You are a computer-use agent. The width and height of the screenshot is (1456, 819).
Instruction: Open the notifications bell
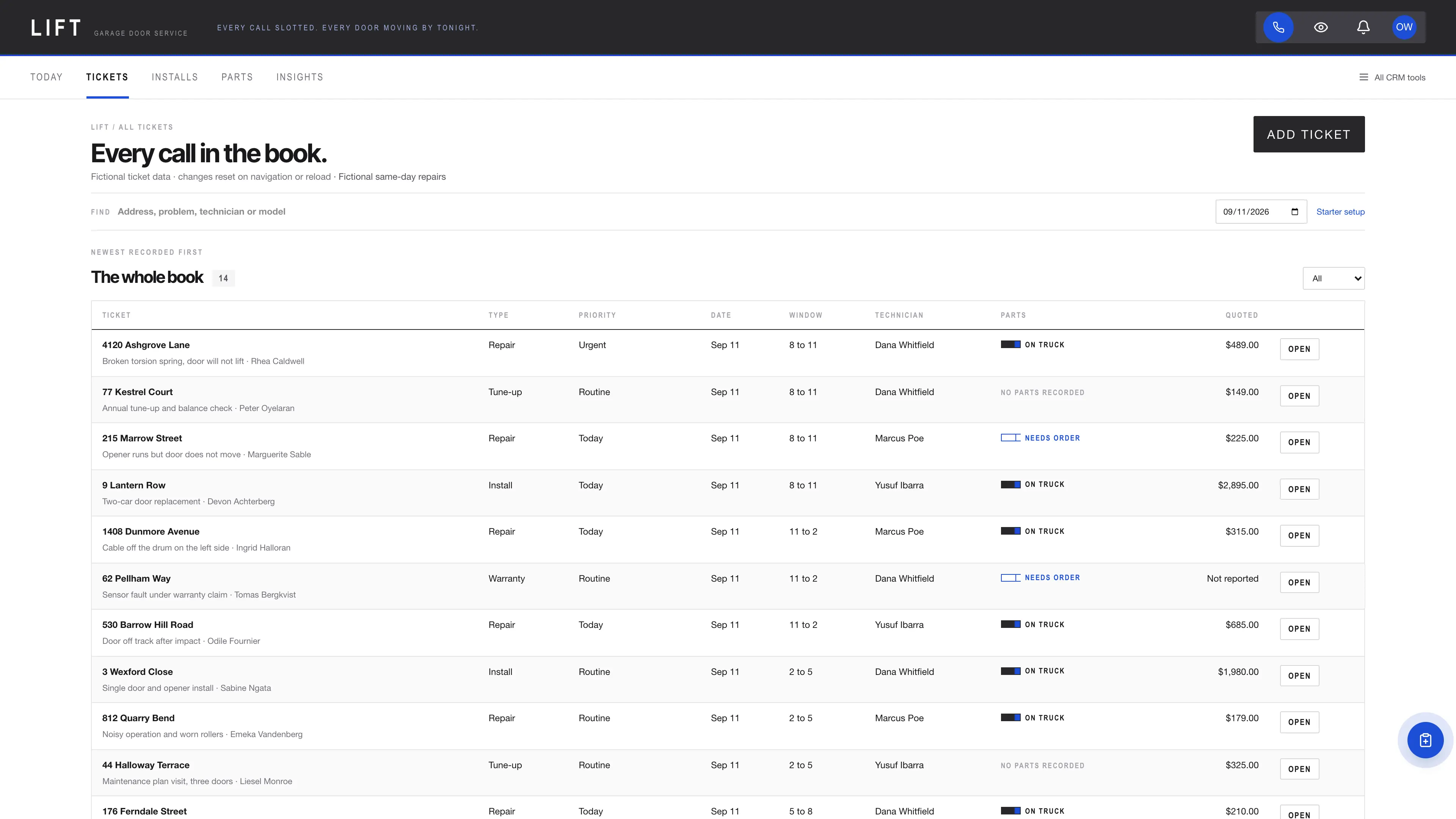click(1363, 27)
